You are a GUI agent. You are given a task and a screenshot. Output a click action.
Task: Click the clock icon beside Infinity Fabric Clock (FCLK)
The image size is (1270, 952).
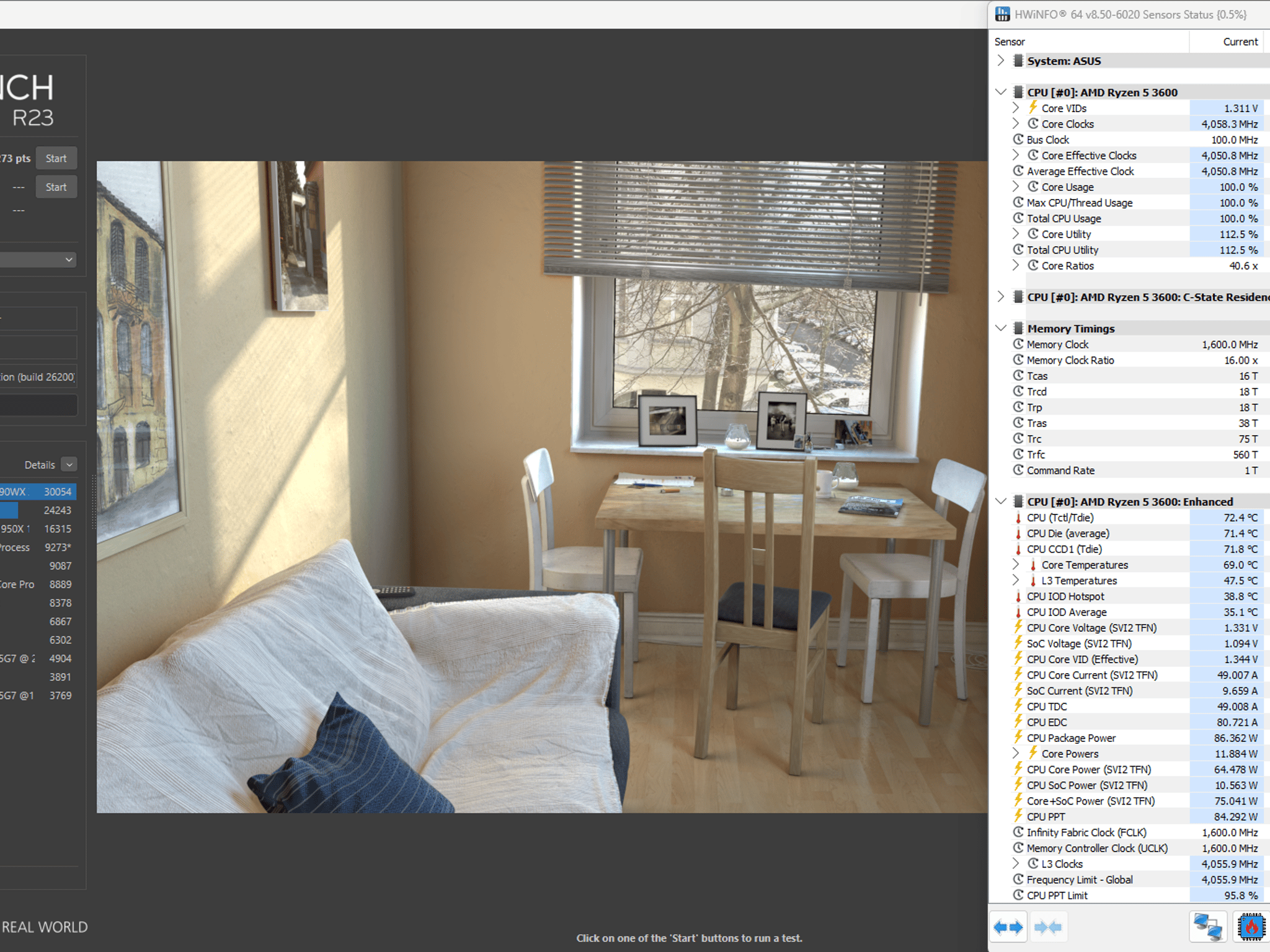click(1018, 832)
